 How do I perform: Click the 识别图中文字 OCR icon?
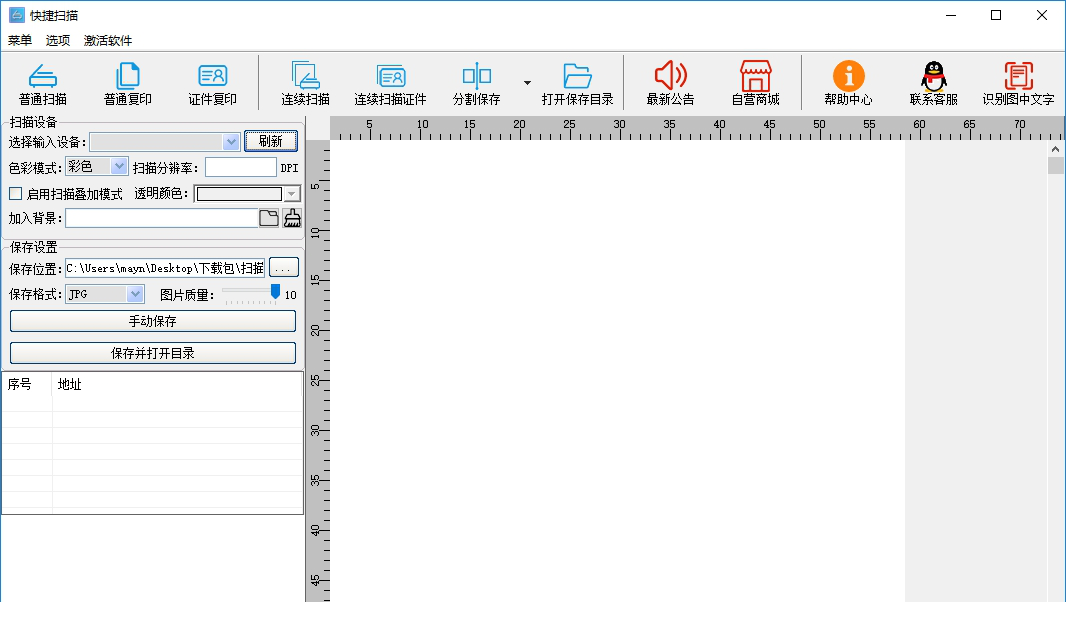tap(1018, 76)
